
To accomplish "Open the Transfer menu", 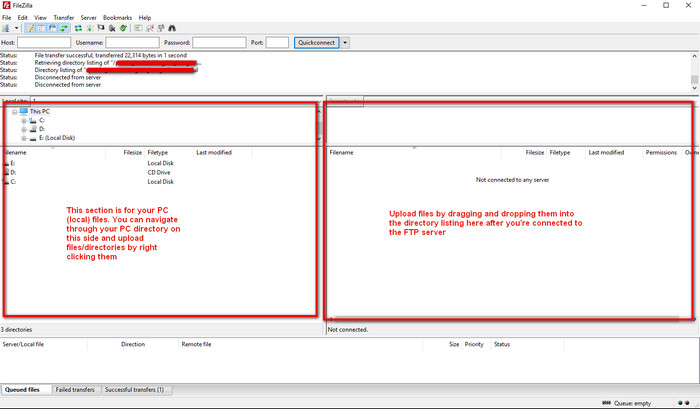I will click(x=64, y=18).
